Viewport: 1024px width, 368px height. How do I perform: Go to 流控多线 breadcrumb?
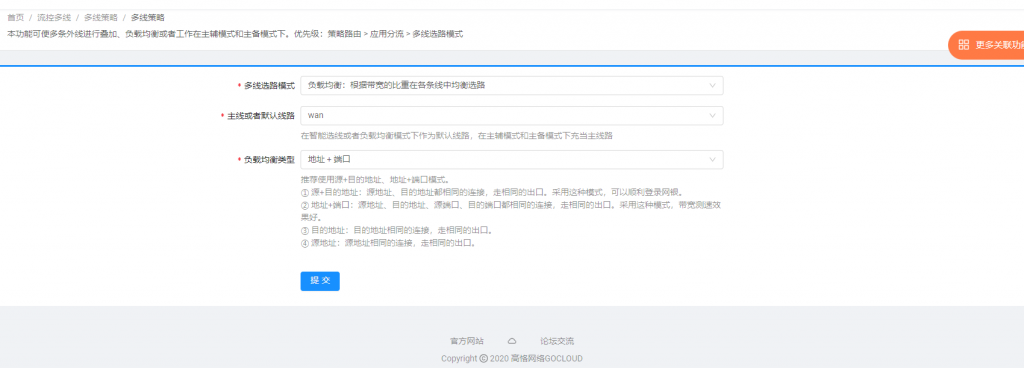(54, 18)
